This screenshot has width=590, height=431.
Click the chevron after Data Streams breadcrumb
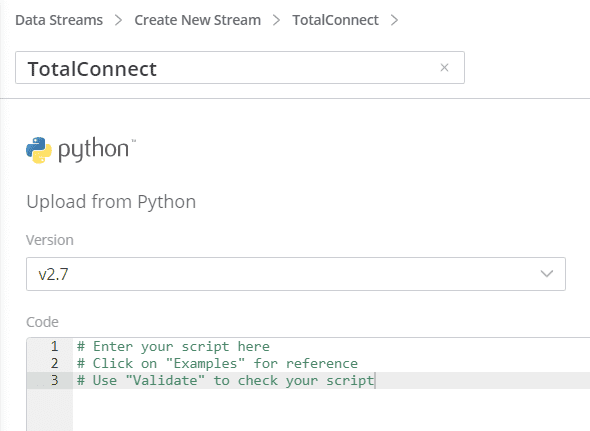click(119, 20)
